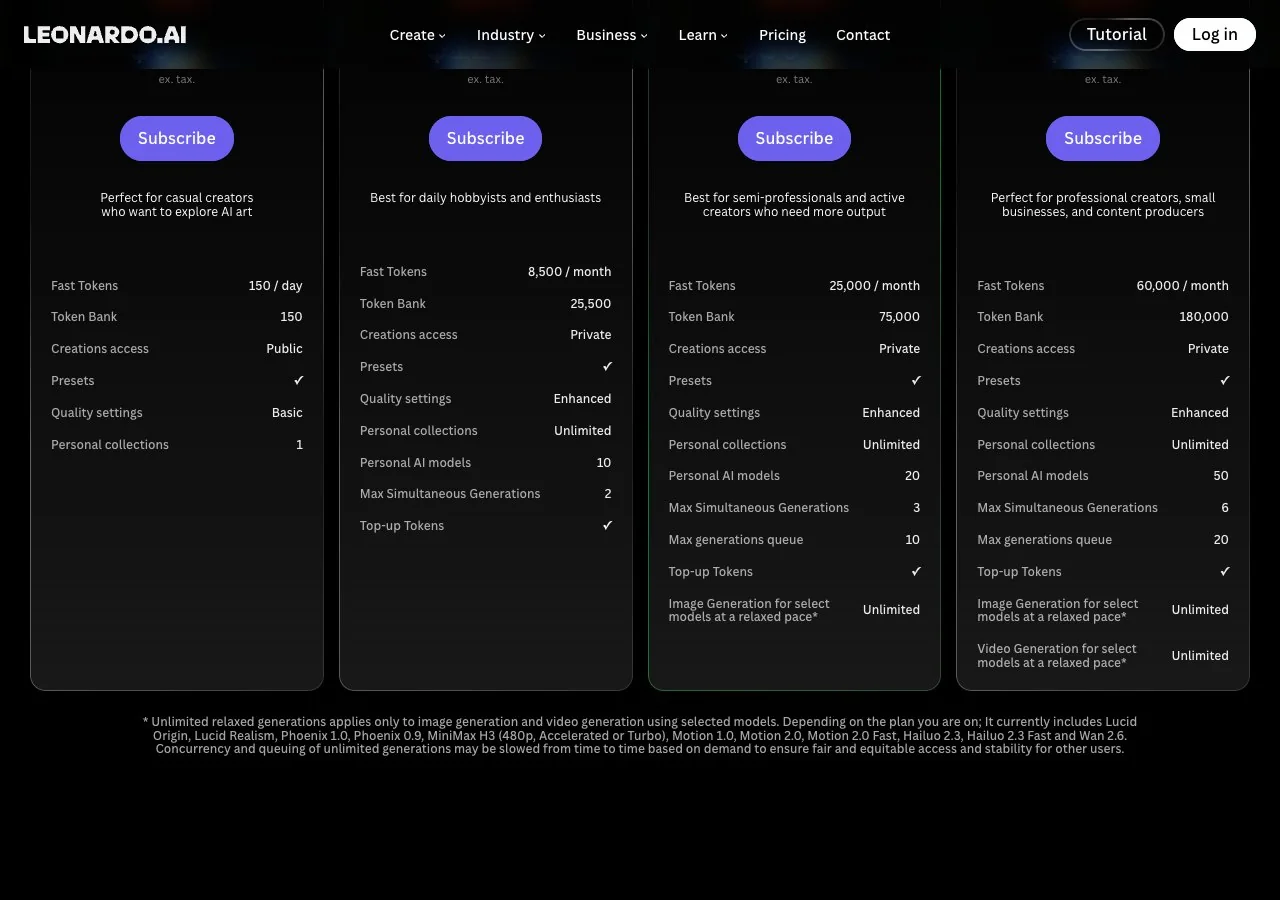Click the "60,000 / month" Fast Tokens value

(x=1183, y=286)
